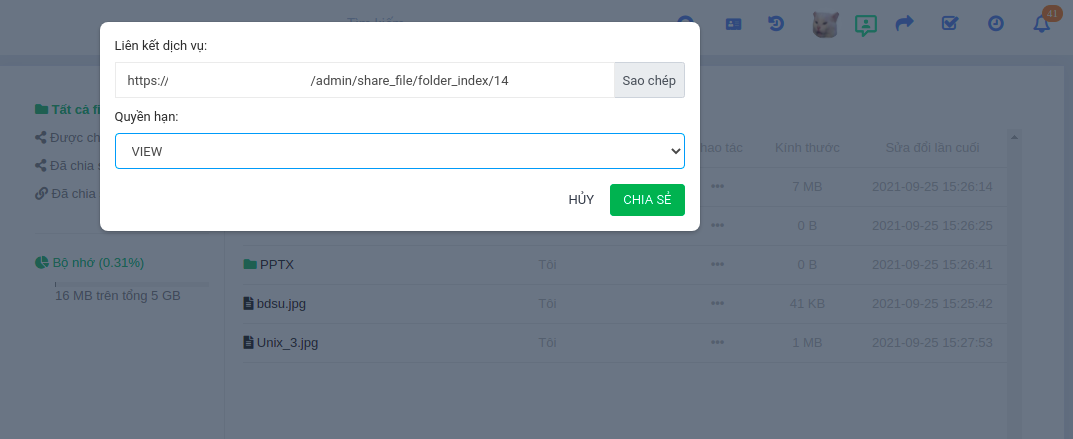Click the ID card contact icon
Viewport: 1073px width, 439px height.
click(733, 23)
